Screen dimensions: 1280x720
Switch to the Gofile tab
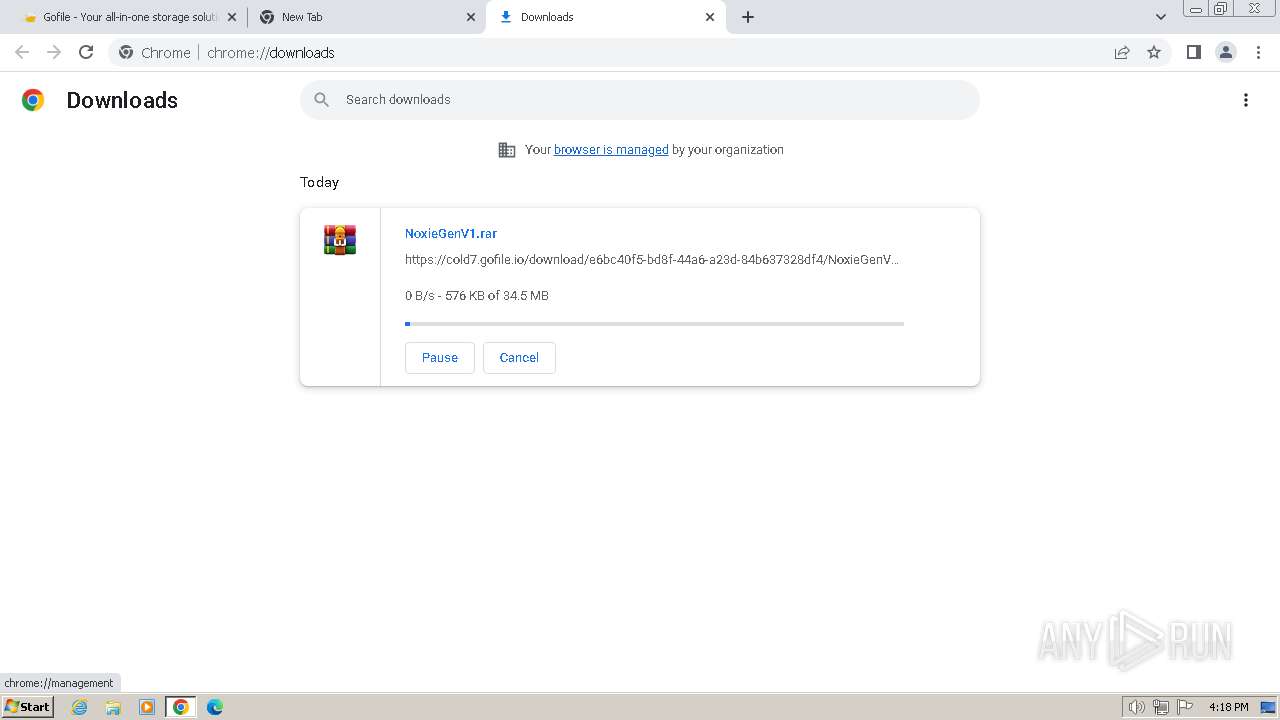129,17
